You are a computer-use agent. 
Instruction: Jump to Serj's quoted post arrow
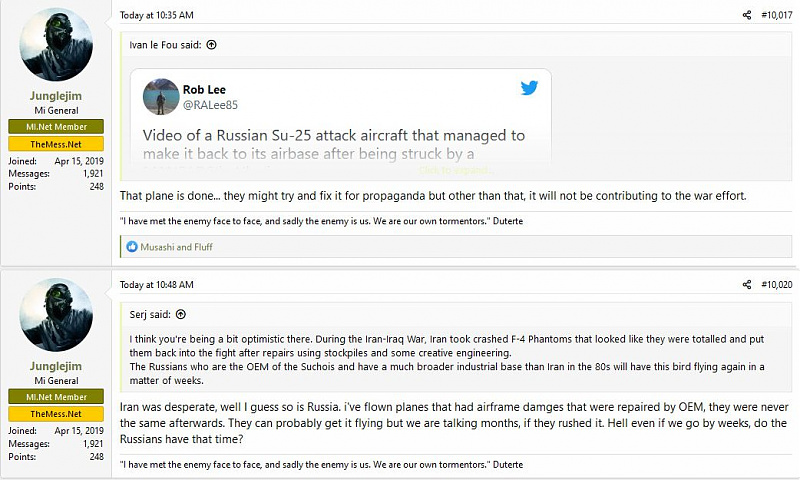pyautogui.click(x=180, y=314)
